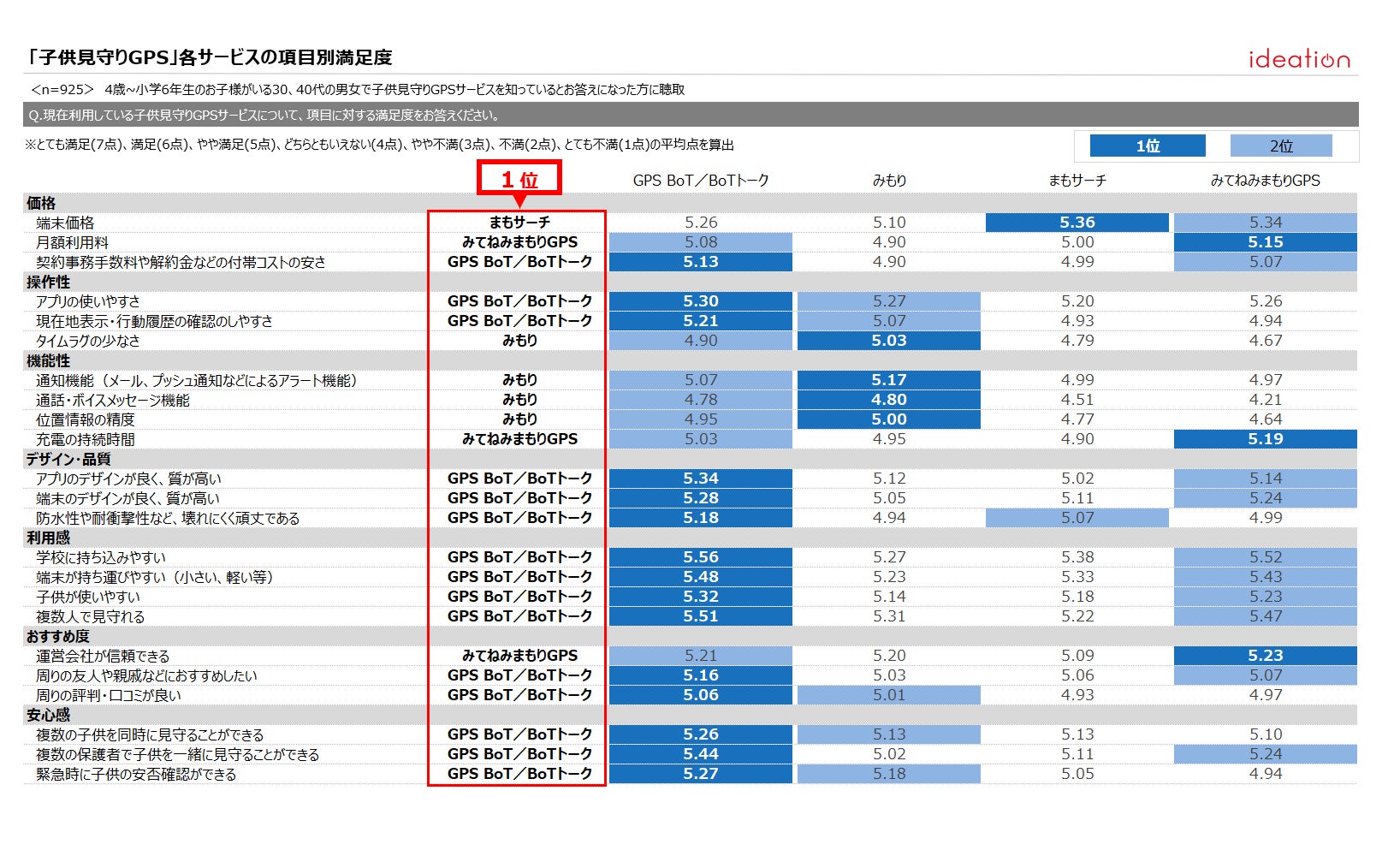Click the "5.48" score in the 端末が持ち運びやすい row

(x=701, y=577)
